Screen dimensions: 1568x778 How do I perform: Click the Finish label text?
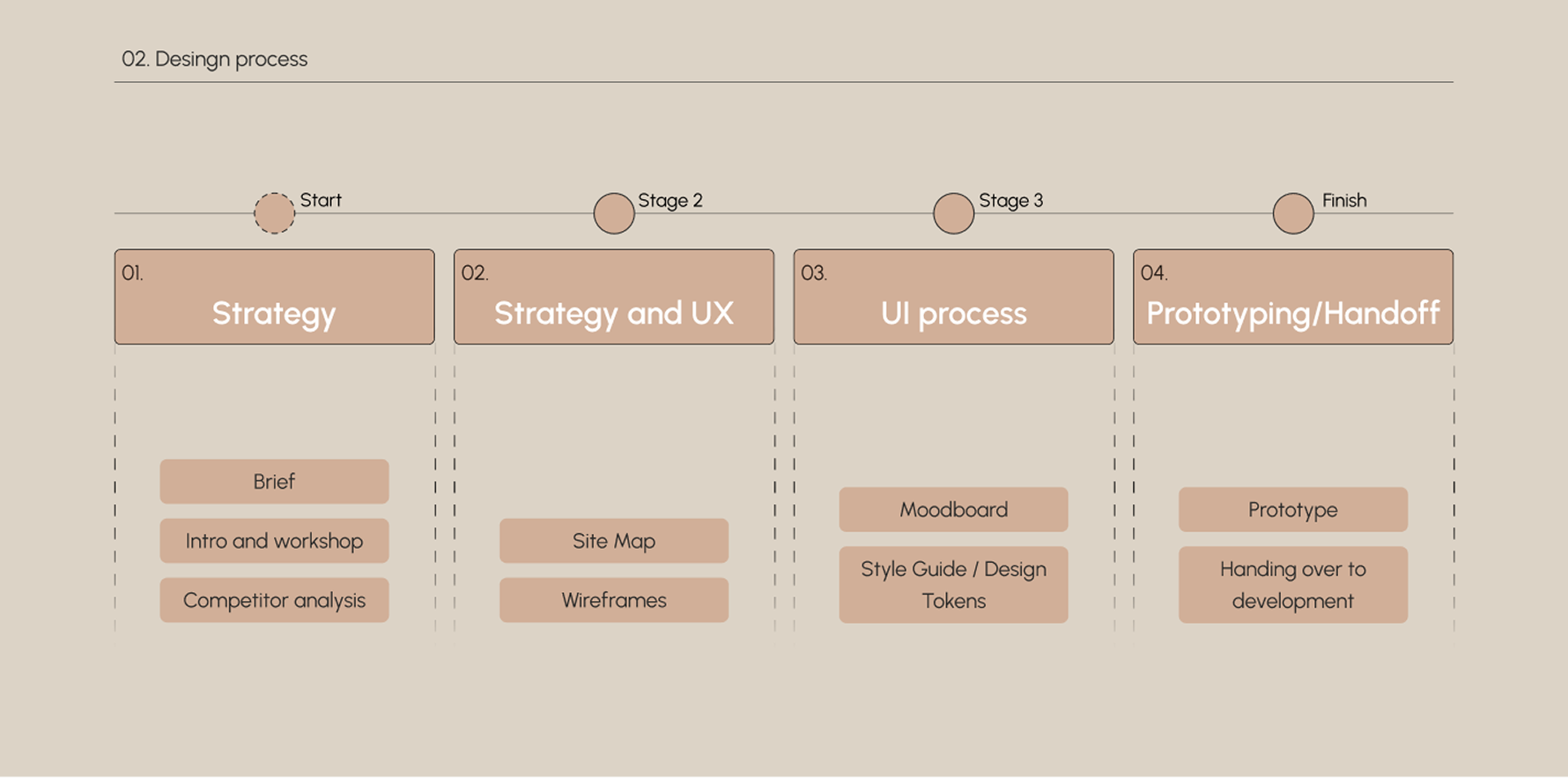point(1344,200)
